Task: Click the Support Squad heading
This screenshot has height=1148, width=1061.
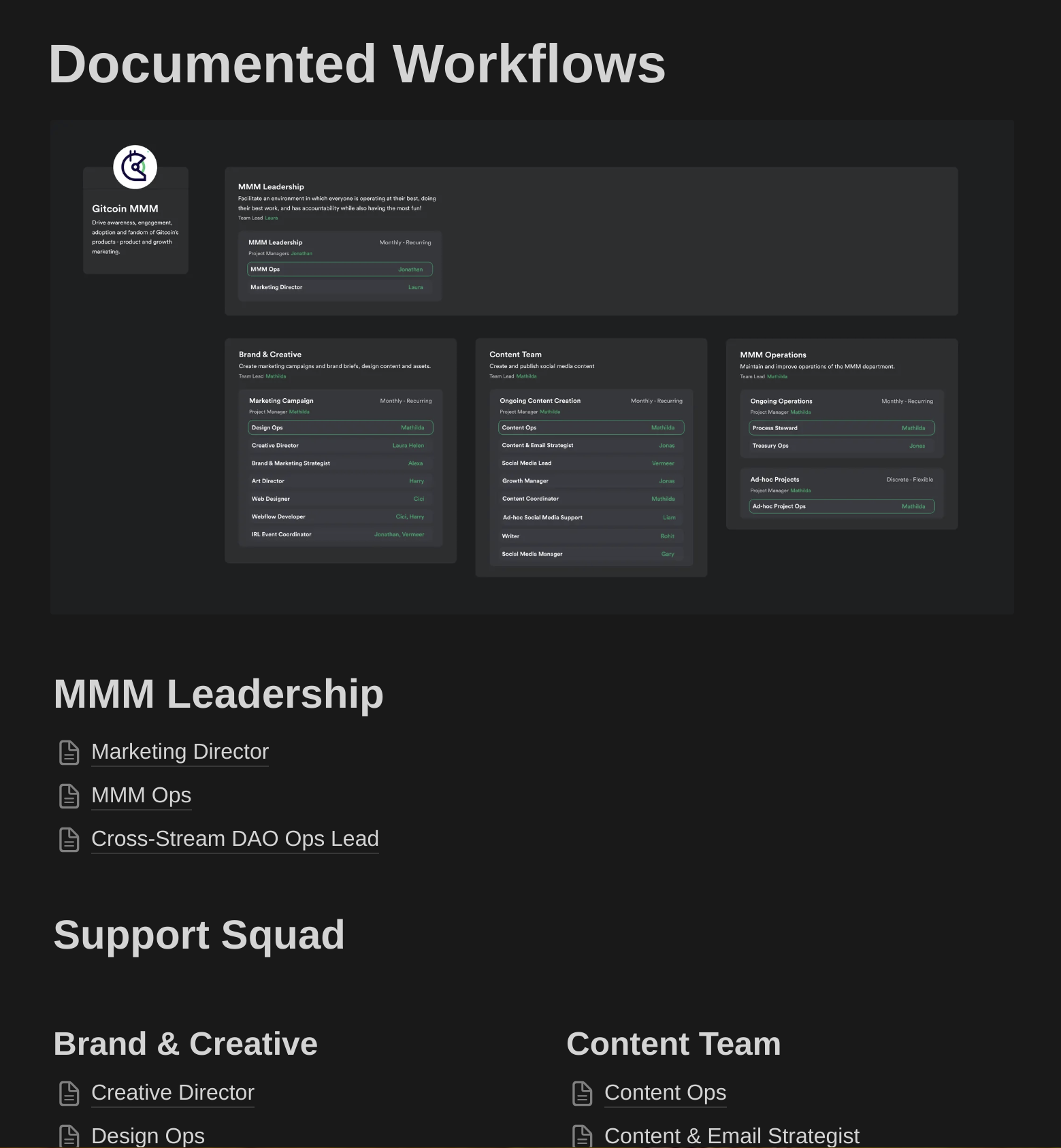Action: 199,934
